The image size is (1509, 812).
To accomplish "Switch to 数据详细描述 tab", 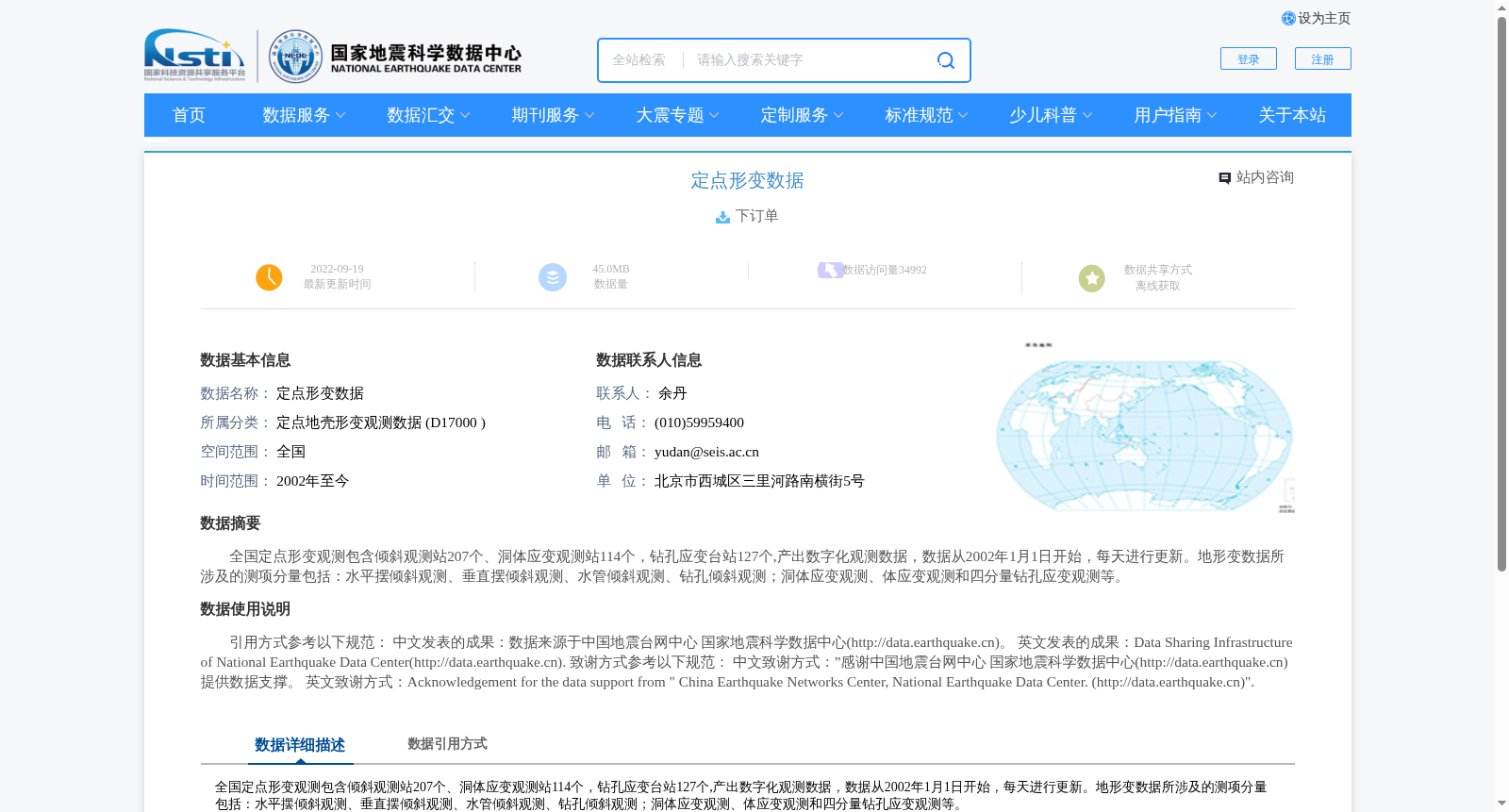I will coord(300,745).
